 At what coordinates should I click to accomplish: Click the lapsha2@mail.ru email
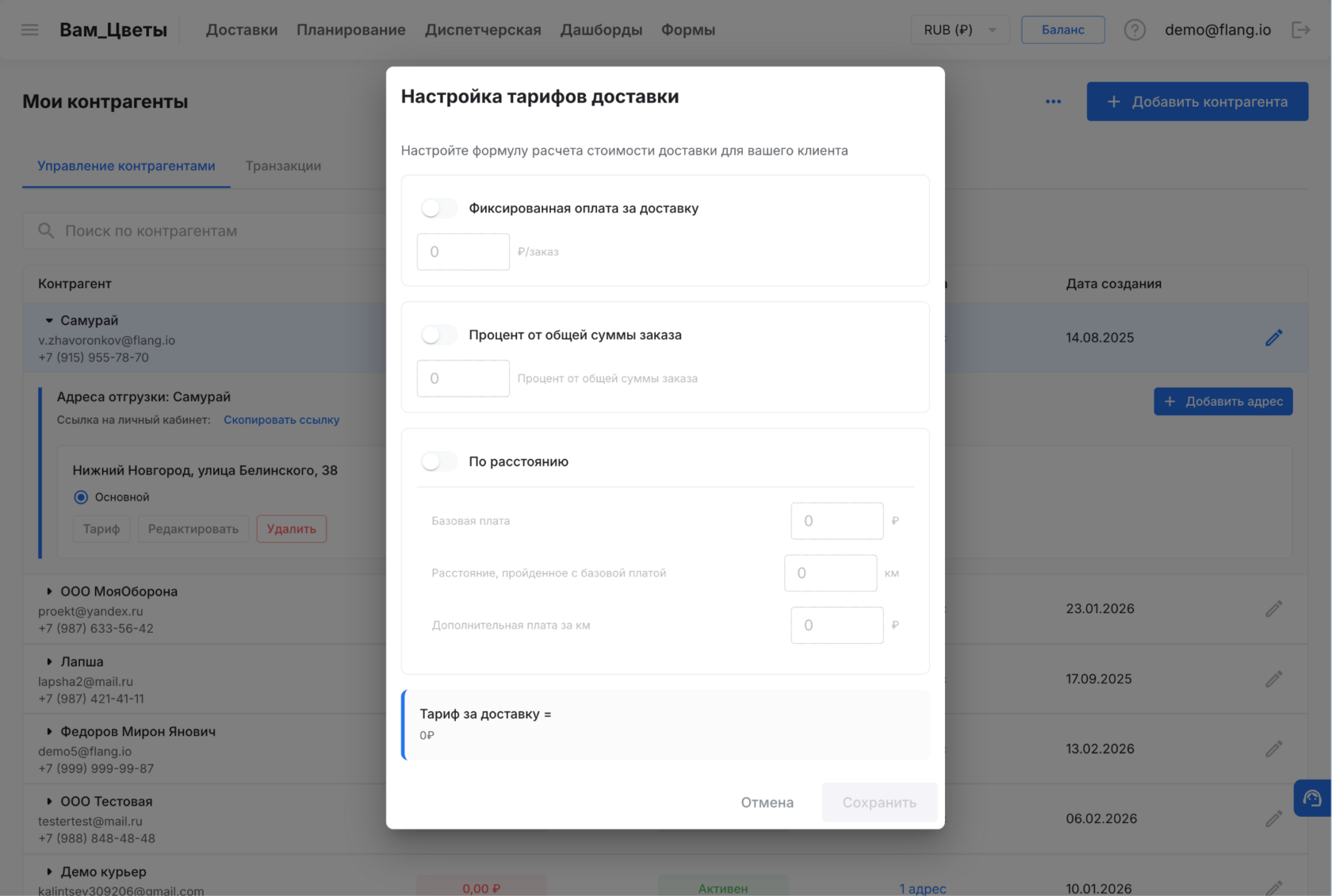coord(86,681)
